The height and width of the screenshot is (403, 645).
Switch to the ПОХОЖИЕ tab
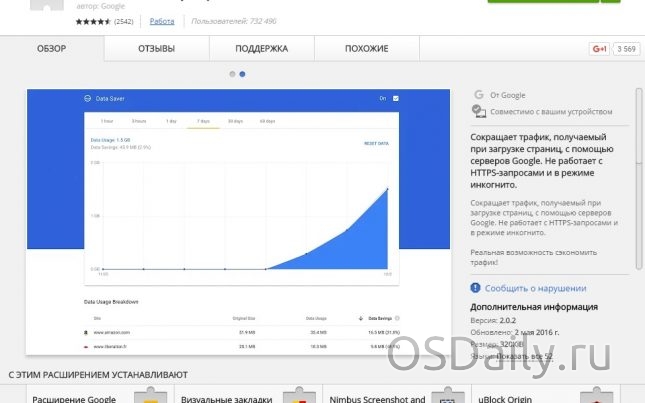click(x=366, y=48)
